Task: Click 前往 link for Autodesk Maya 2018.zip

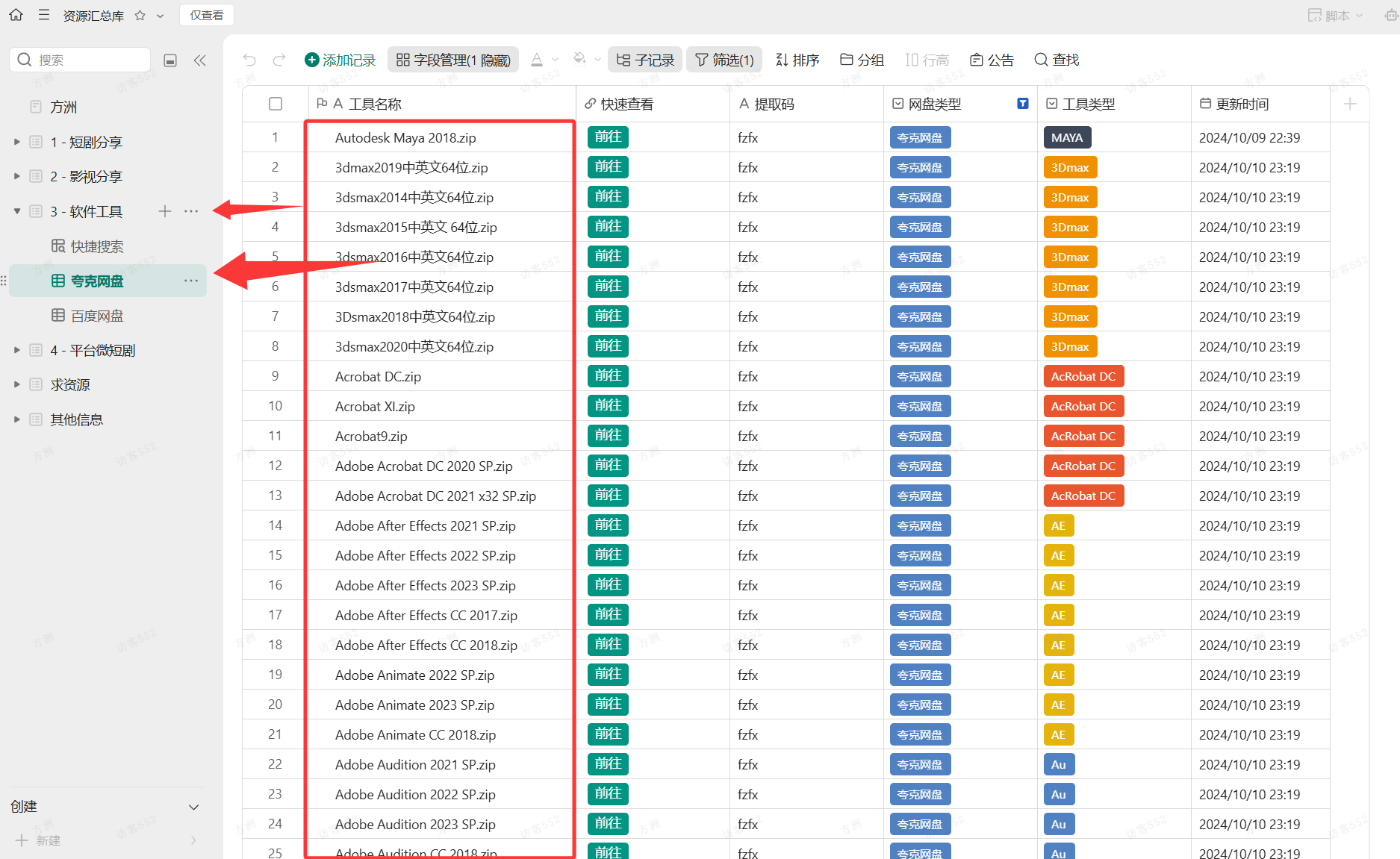Action: (x=608, y=137)
